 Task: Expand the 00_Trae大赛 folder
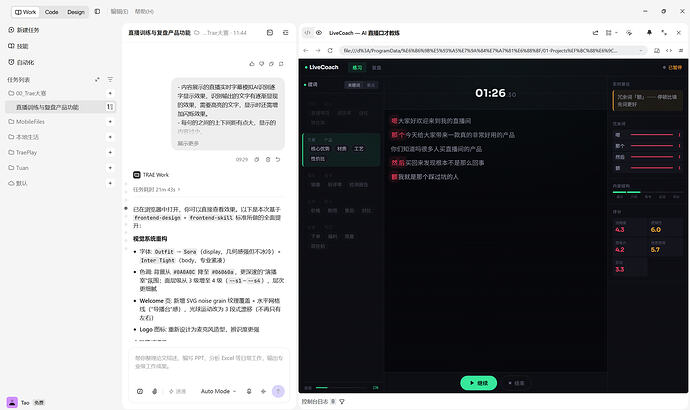[x=27, y=93]
